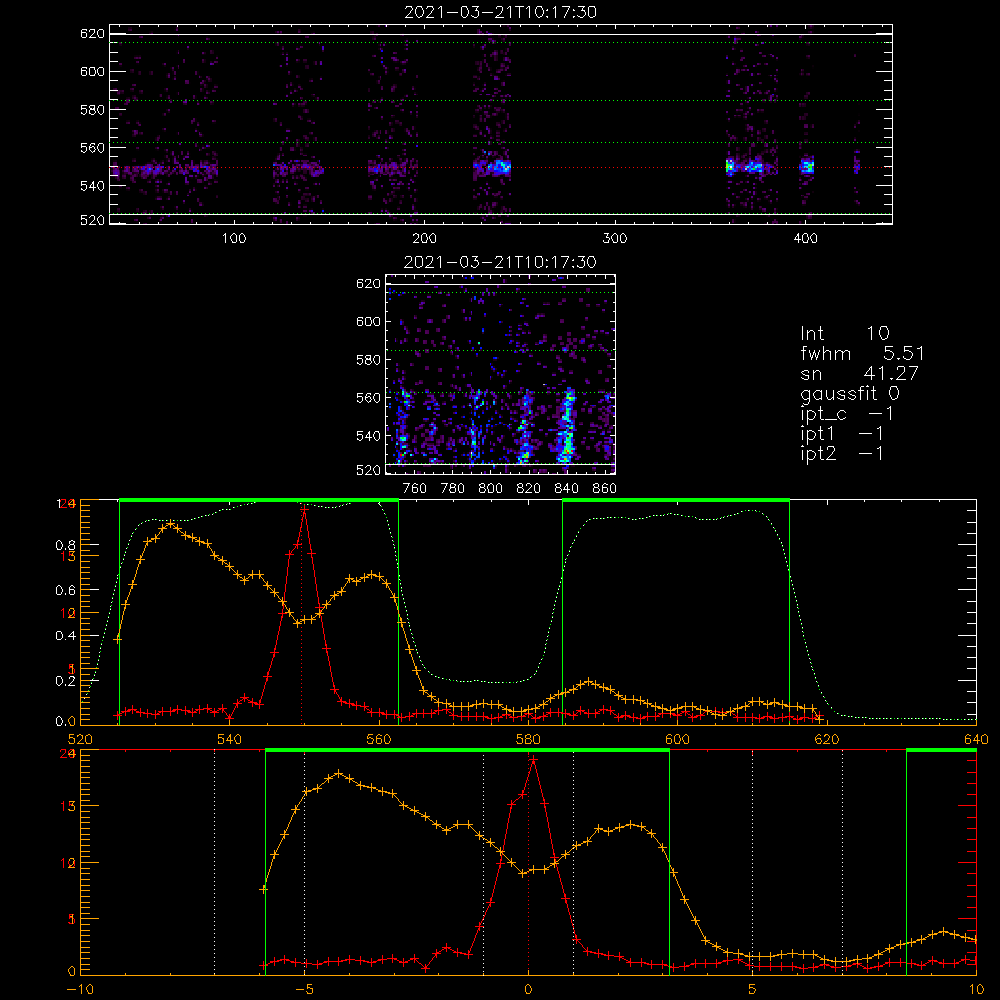Click y-axis label 580 on top spectrogram
The width and height of the screenshot is (1000, 1000).
[x=92, y=110]
